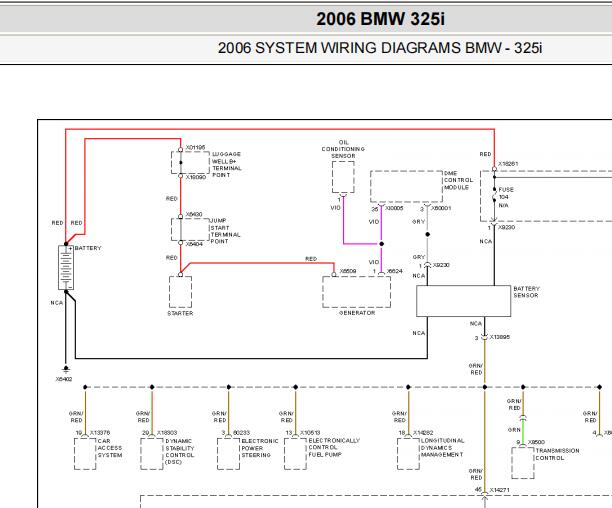Click the 'FUSE 104 N/A' label
Image resolution: width=612 pixels, height=508 pixels.
coord(506,197)
